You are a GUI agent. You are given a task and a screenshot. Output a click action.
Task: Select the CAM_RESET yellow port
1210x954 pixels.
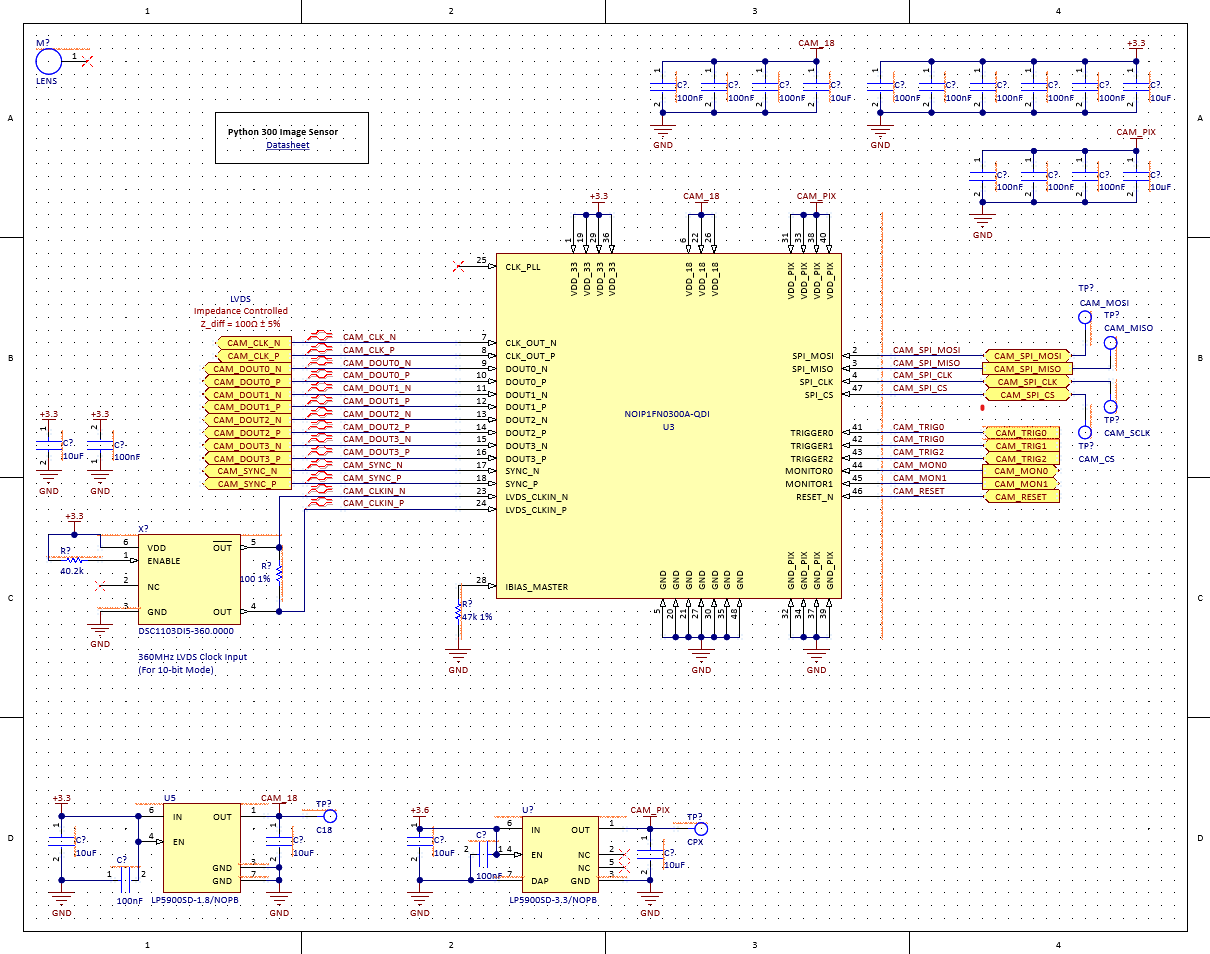click(x=1022, y=497)
